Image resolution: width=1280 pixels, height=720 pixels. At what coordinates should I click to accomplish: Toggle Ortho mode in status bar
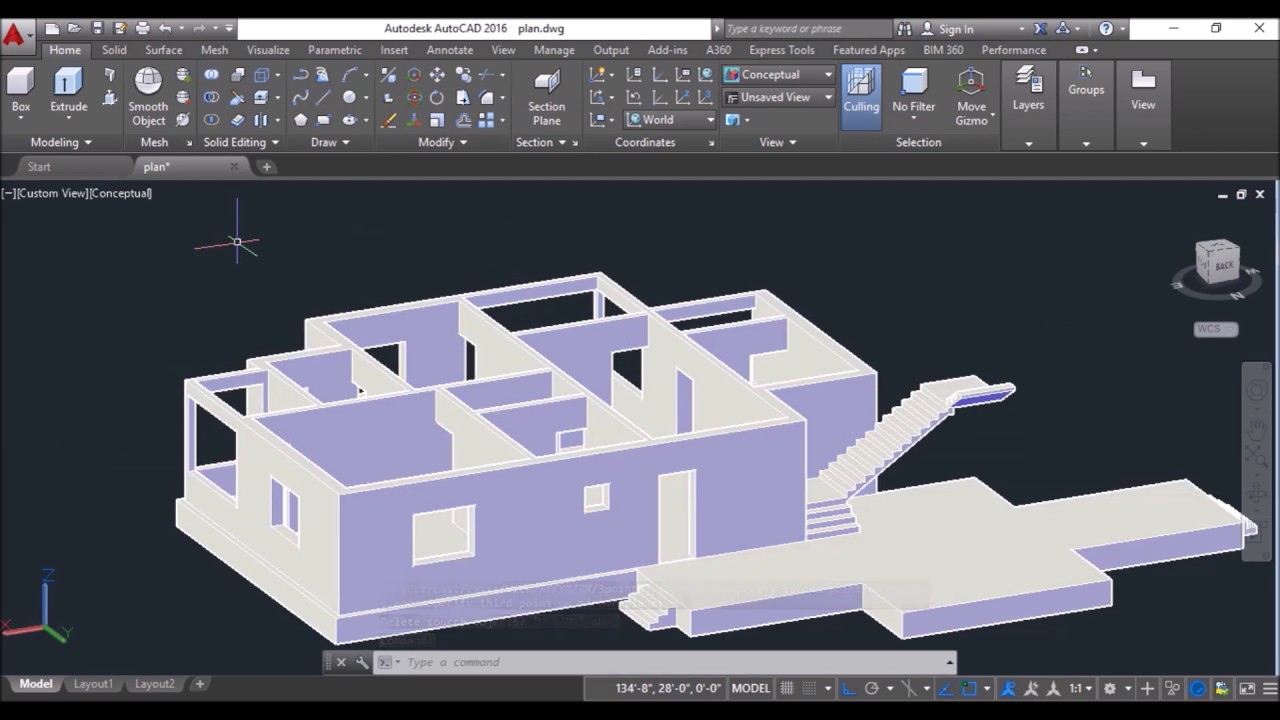[x=848, y=688]
